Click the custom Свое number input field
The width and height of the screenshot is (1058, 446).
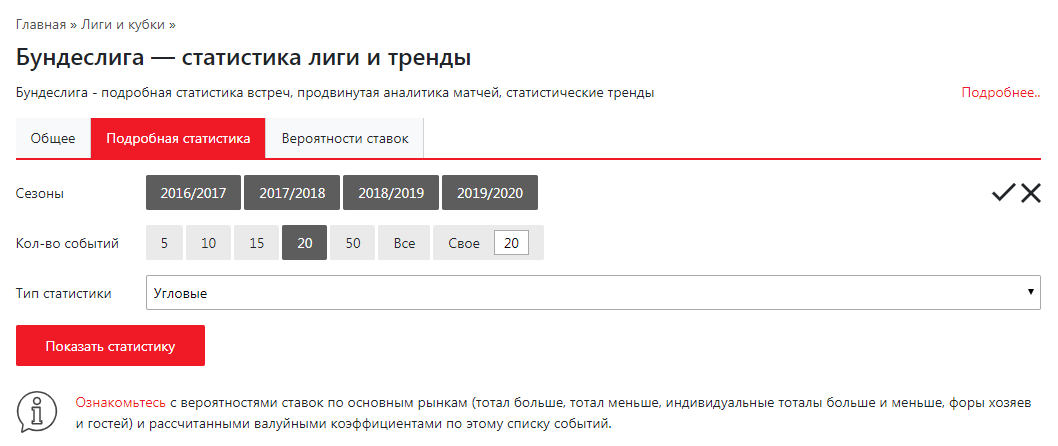[511, 243]
